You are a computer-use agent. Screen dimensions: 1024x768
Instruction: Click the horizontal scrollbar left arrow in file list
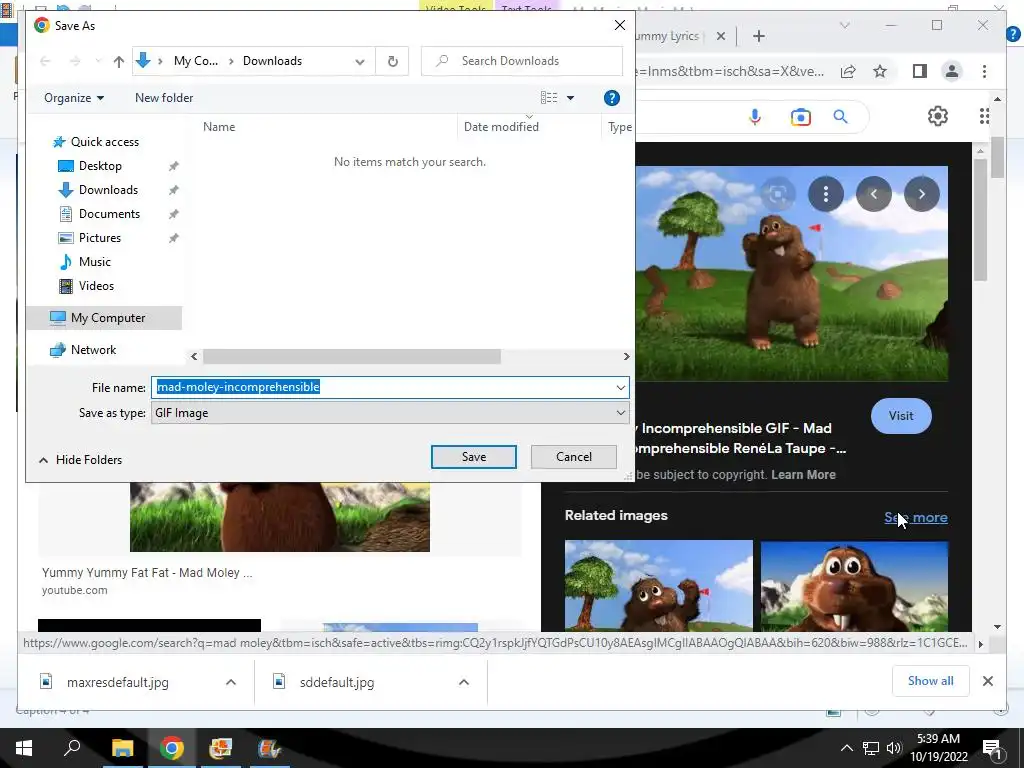pyautogui.click(x=194, y=357)
